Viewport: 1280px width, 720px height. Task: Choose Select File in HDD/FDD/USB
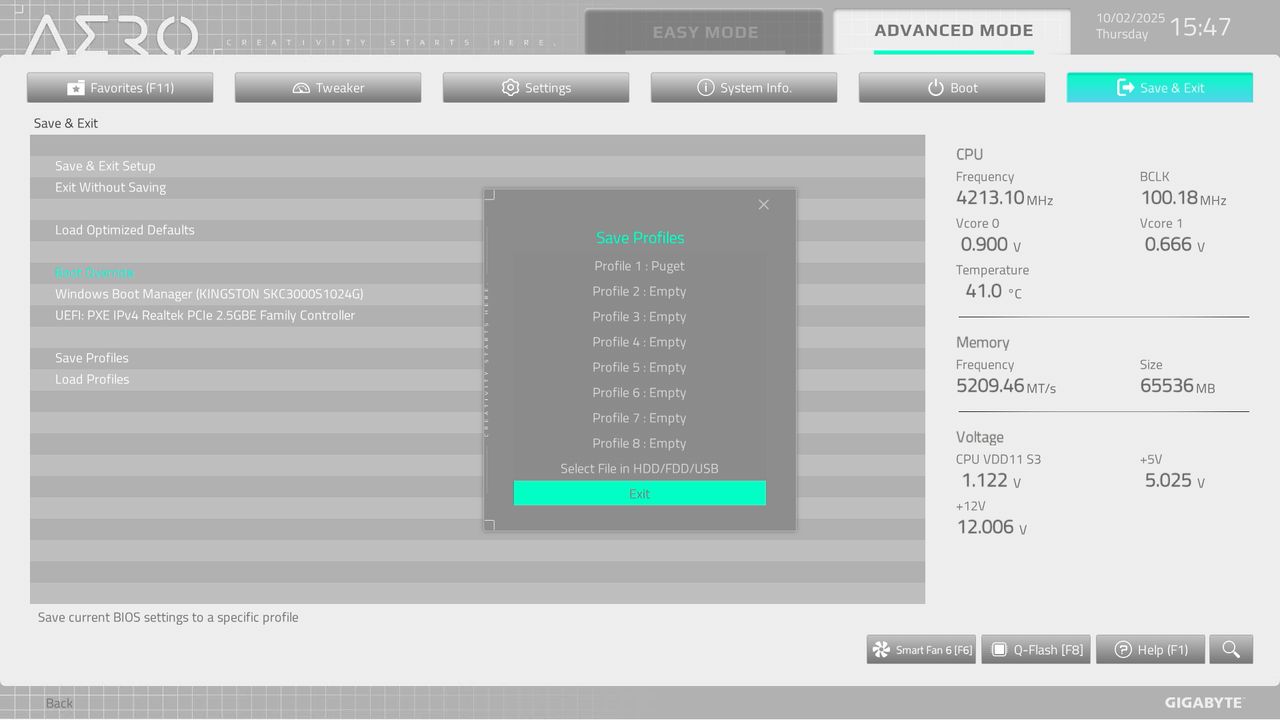click(x=639, y=468)
